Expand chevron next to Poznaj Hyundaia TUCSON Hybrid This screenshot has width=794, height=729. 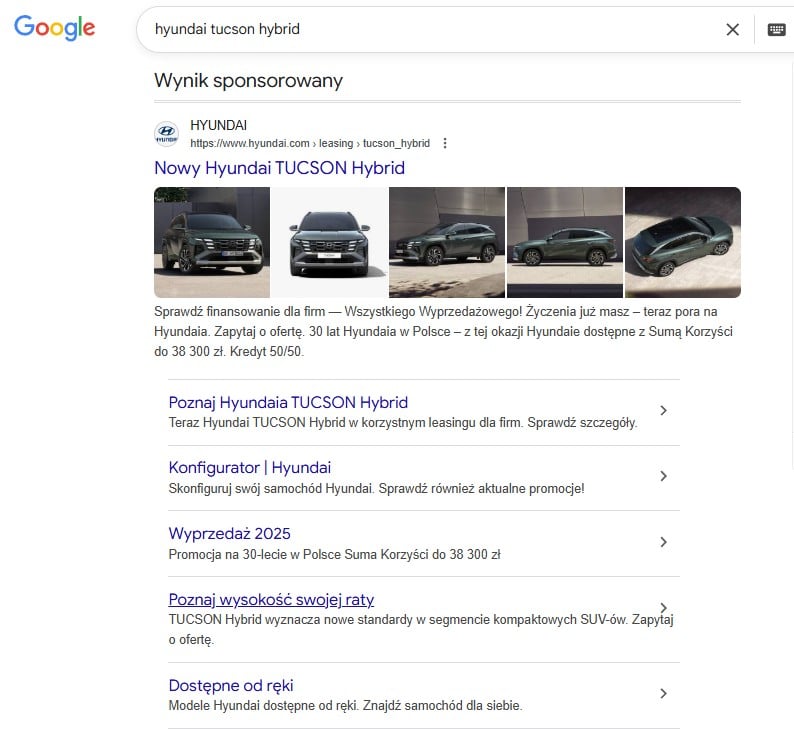pyautogui.click(x=663, y=411)
